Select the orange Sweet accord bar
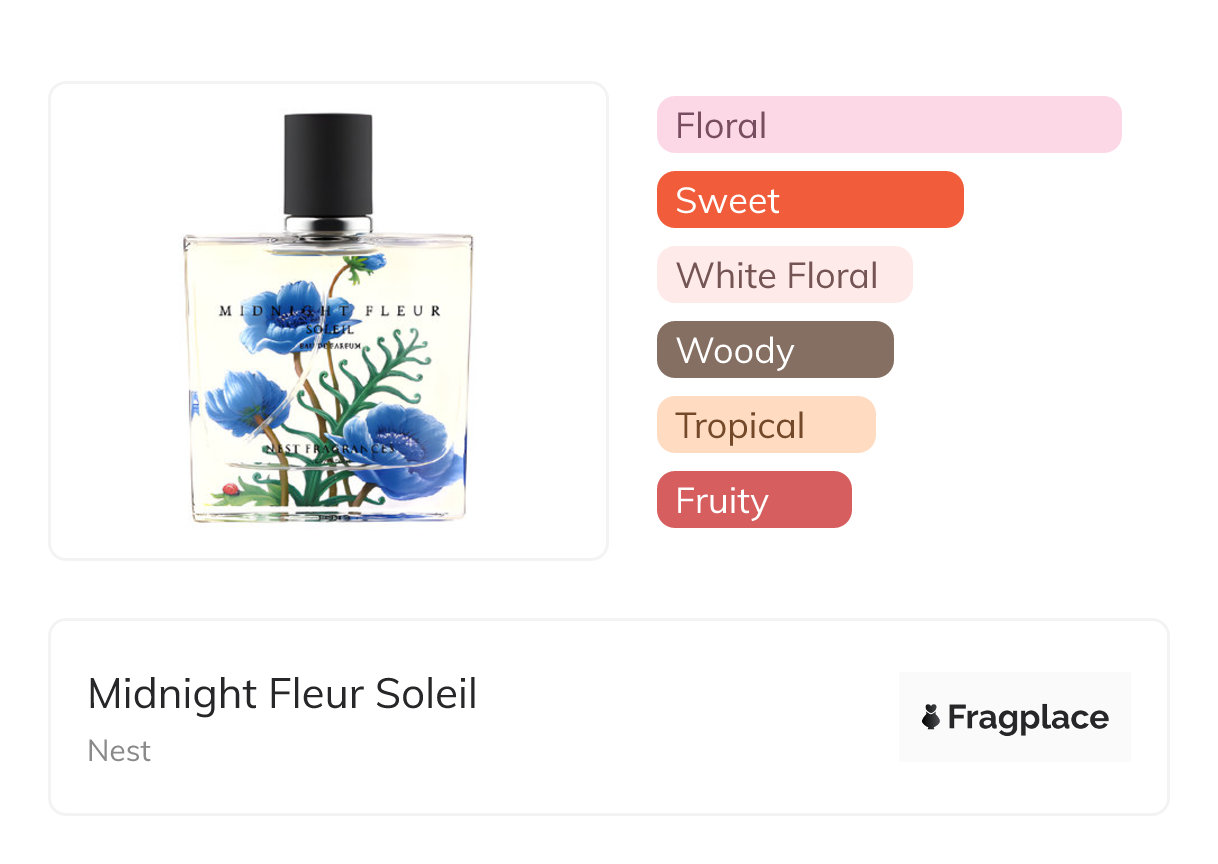This screenshot has width=1218, height=864. tap(809, 200)
